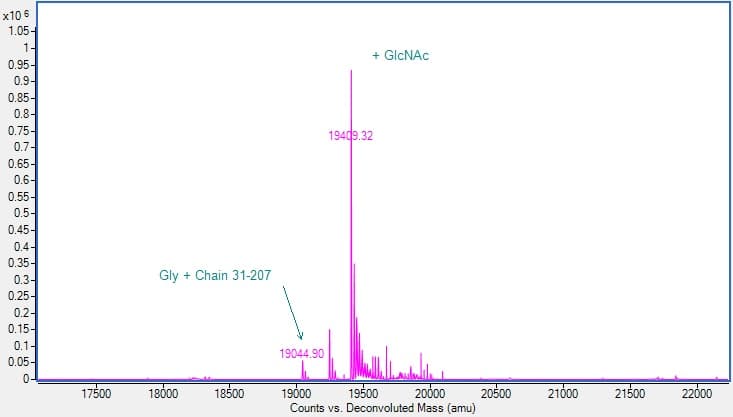Click the 22000 x-axis tick label
This screenshot has height=417, width=733.
pos(697,394)
